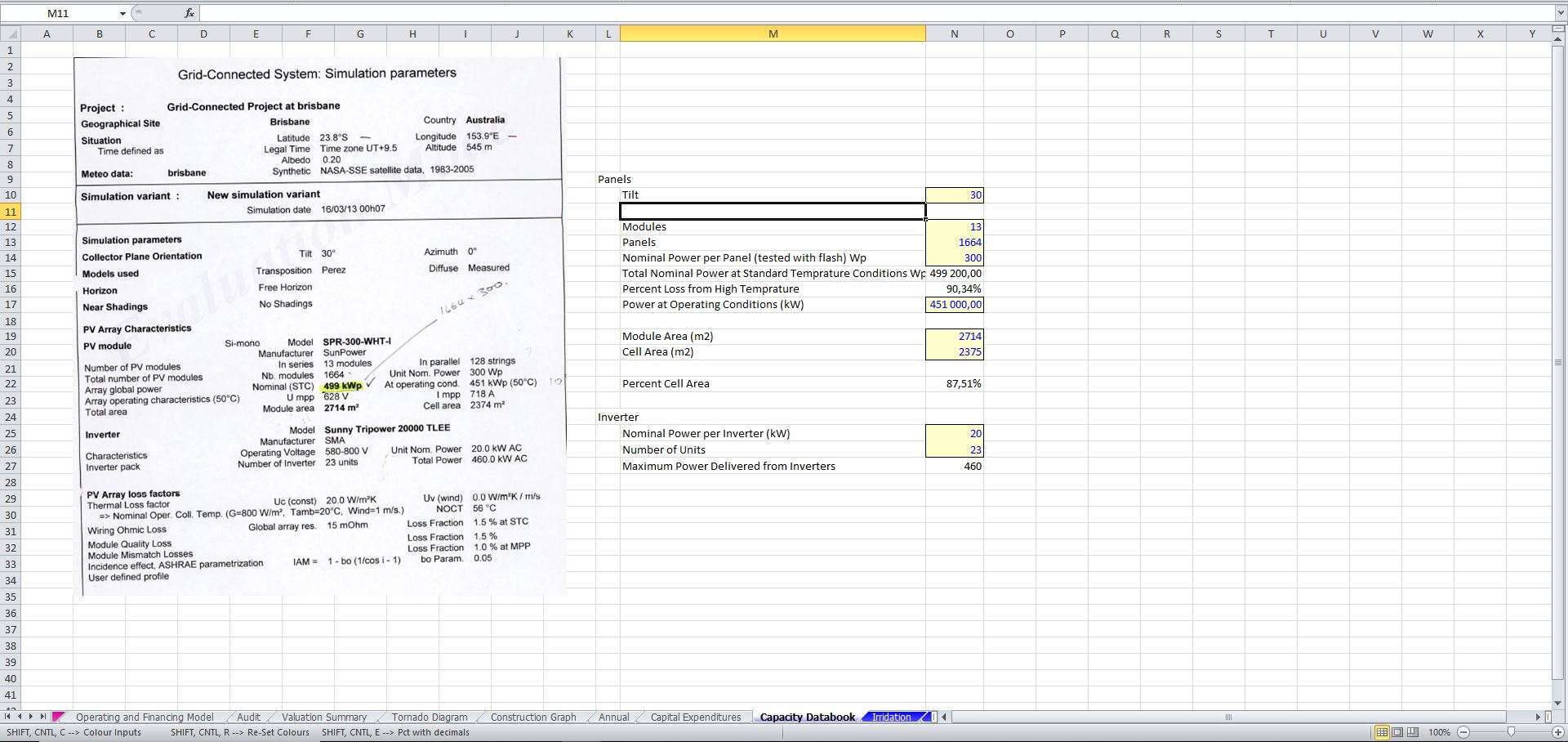Viewport: 1568px width, 742px height.
Task: Switch to Normal view icon
Action: pos(1382,732)
